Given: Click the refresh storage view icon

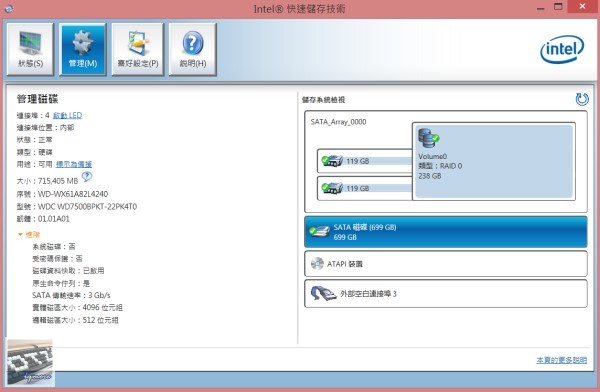Looking at the screenshot, I should click(x=582, y=99).
